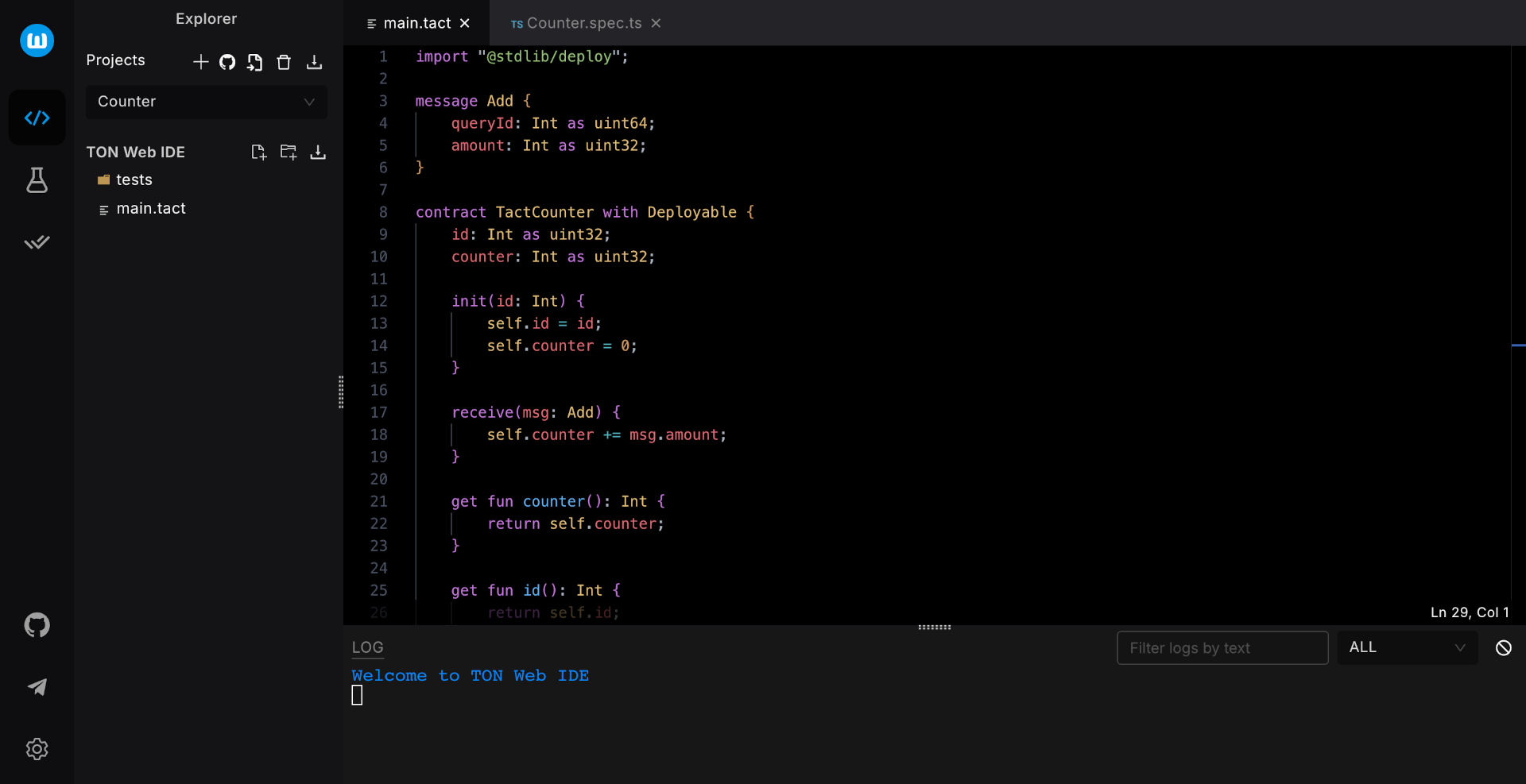The width and height of the screenshot is (1526, 784).
Task: Create a new folder in TON Web IDE
Action: pos(288,152)
